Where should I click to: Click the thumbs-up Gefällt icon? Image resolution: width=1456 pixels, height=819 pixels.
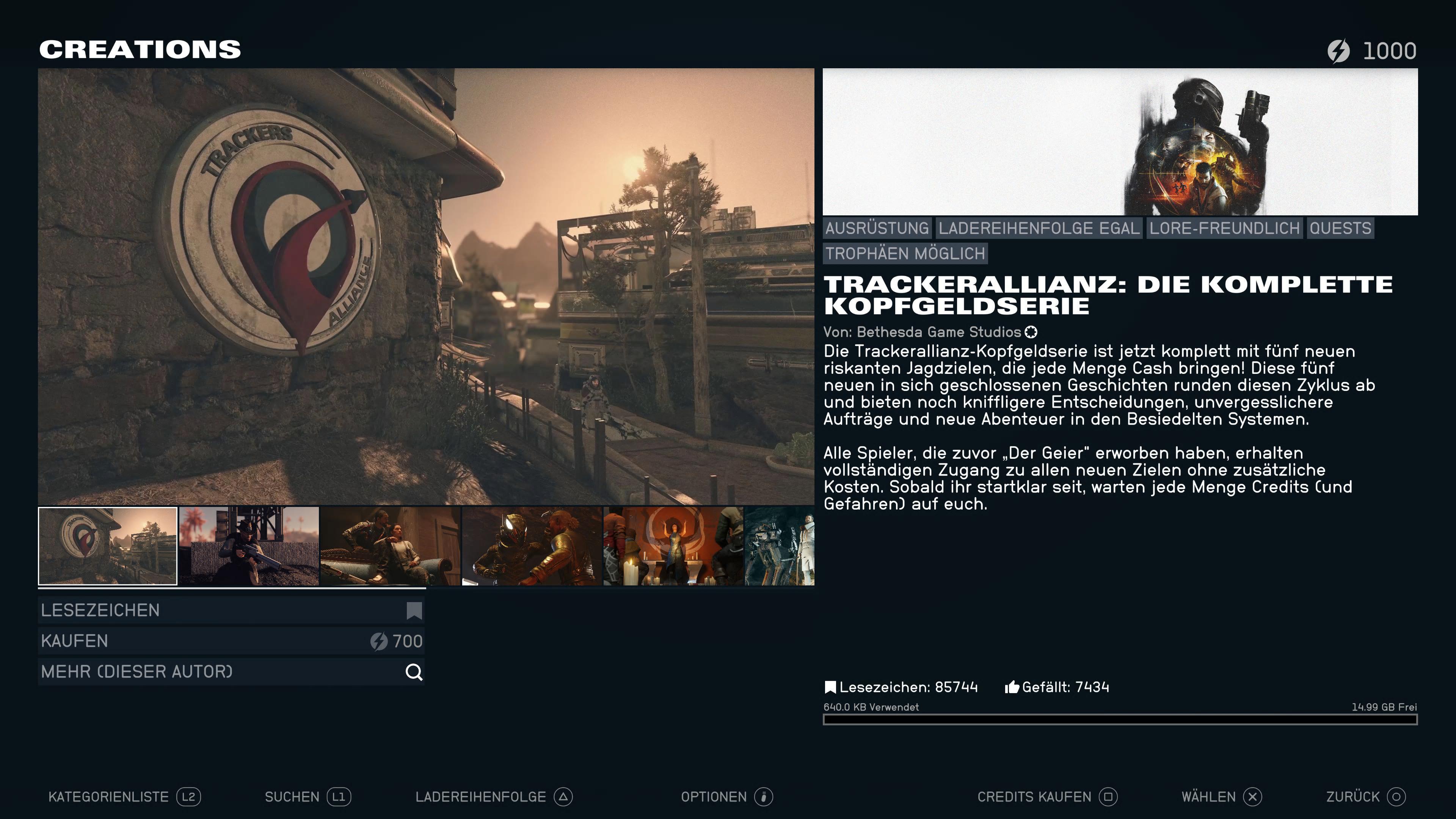click(x=1012, y=687)
